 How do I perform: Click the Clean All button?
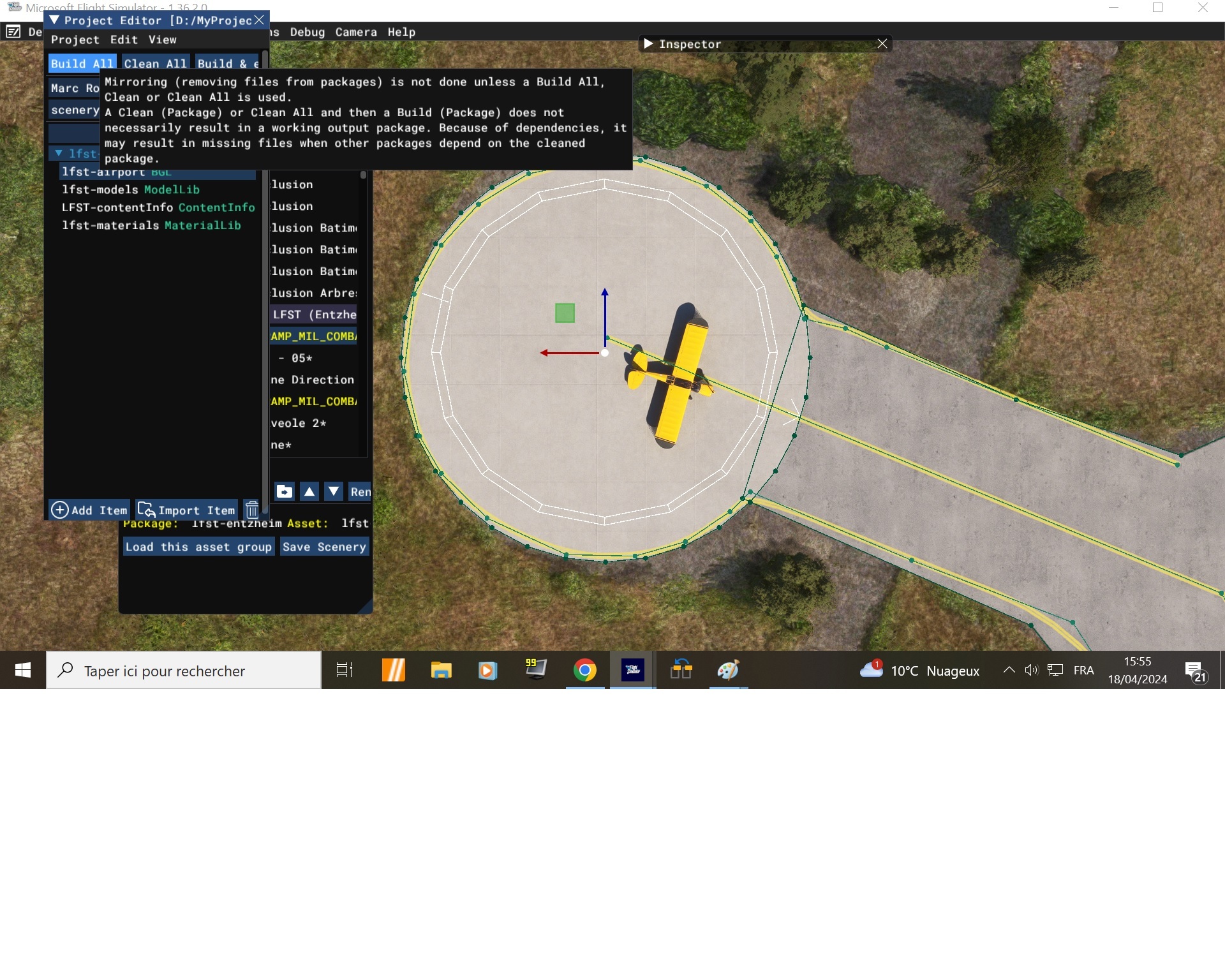click(156, 63)
